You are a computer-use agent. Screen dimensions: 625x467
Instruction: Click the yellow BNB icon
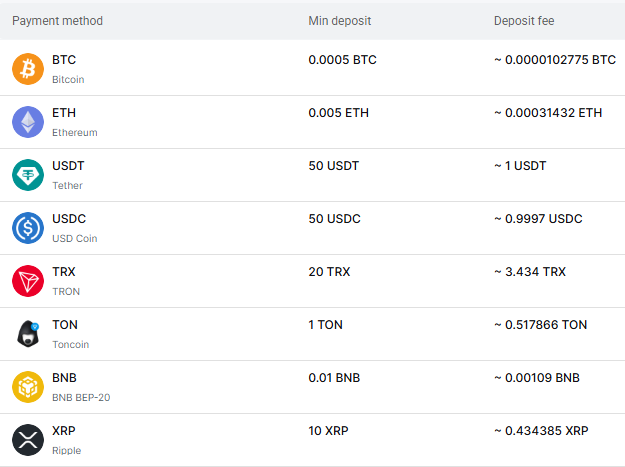coord(28,387)
